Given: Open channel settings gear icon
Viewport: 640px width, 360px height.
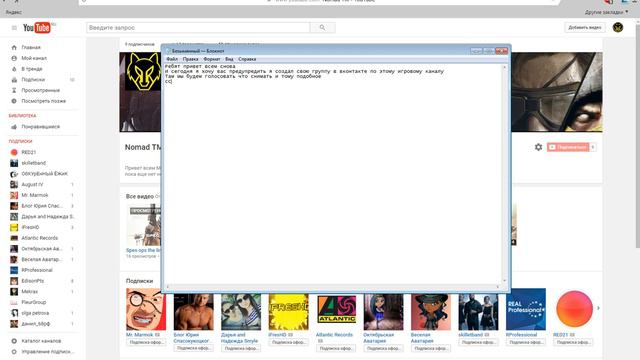Looking at the screenshot, I should pyautogui.click(x=538, y=147).
